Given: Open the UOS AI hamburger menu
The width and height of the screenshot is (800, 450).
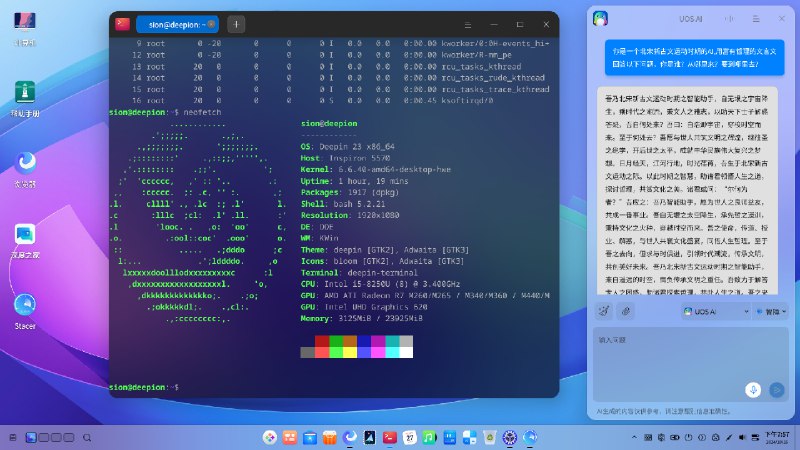Looking at the screenshot, I should [x=756, y=19].
